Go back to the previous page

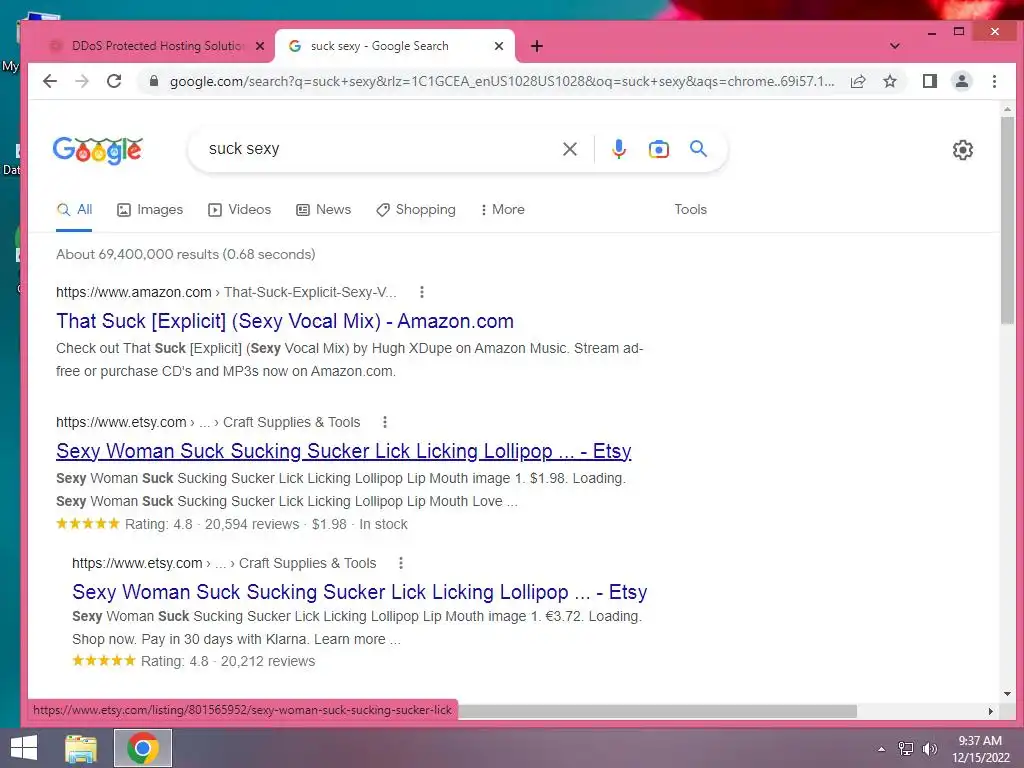50,81
